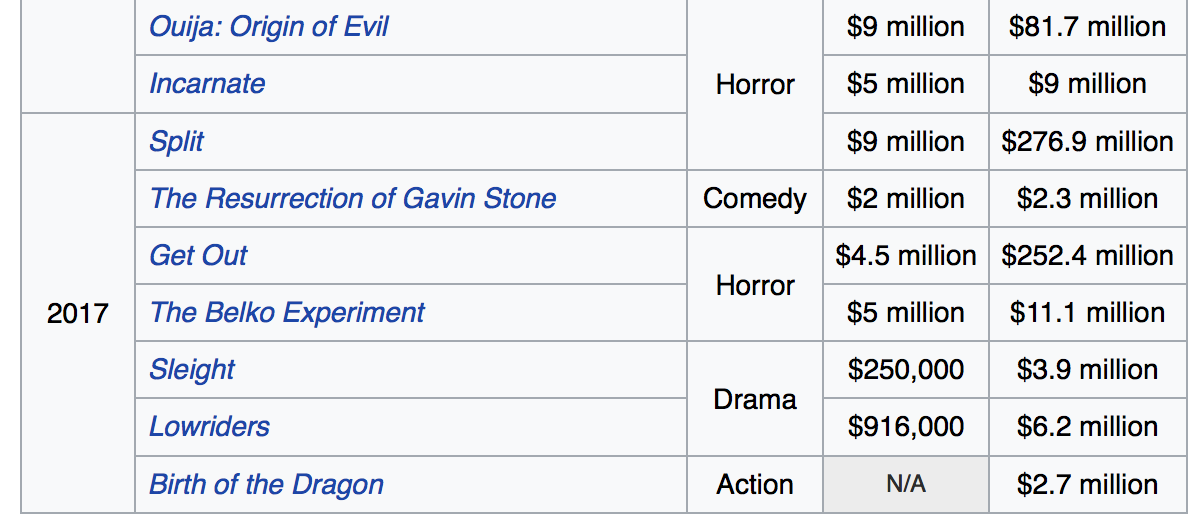The height and width of the screenshot is (528, 1200).
Task: Follow The Resurrection of Gavin Stone link
Action: tap(352, 198)
